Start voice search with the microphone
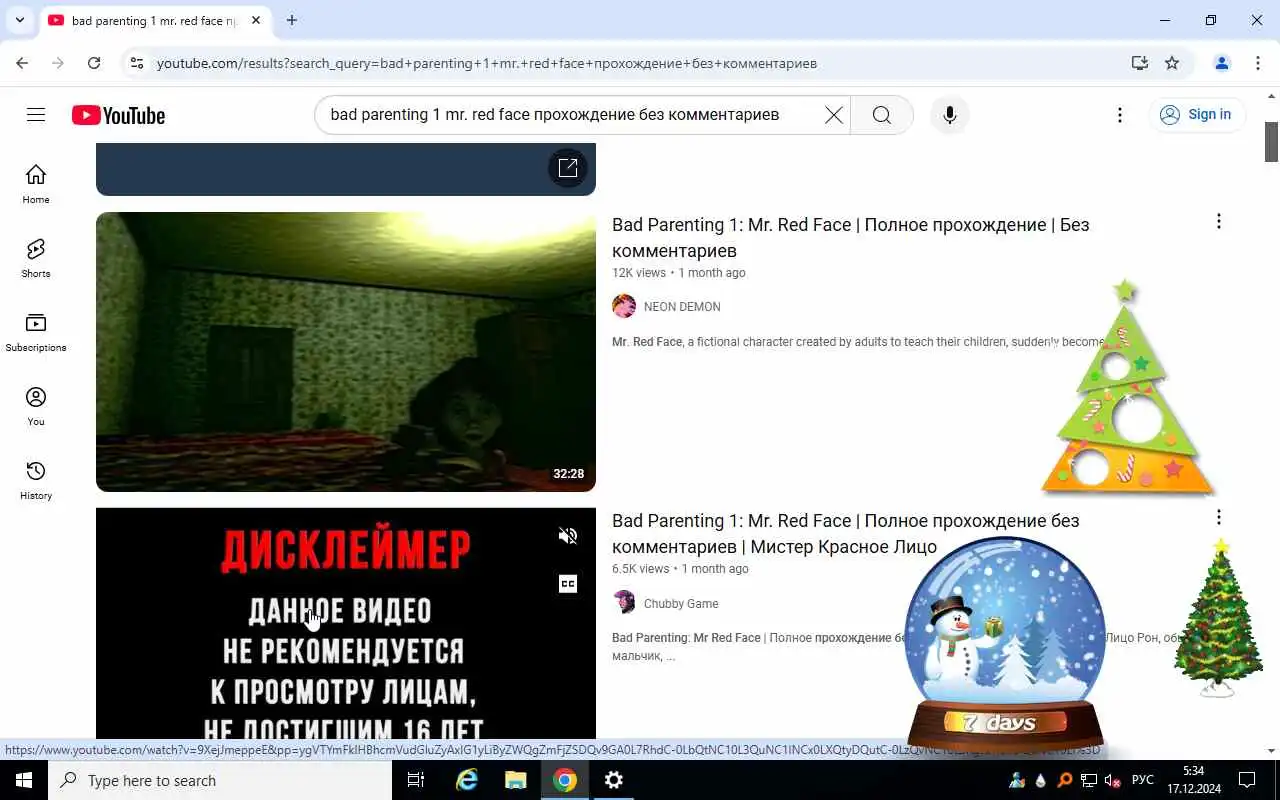 pos(950,115)
